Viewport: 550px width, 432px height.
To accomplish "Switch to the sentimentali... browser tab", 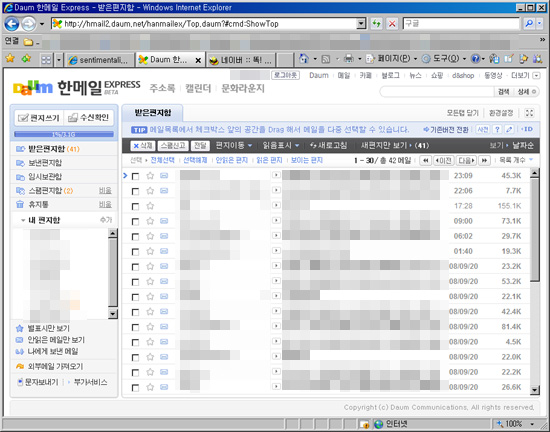I will tap(101, 60).
